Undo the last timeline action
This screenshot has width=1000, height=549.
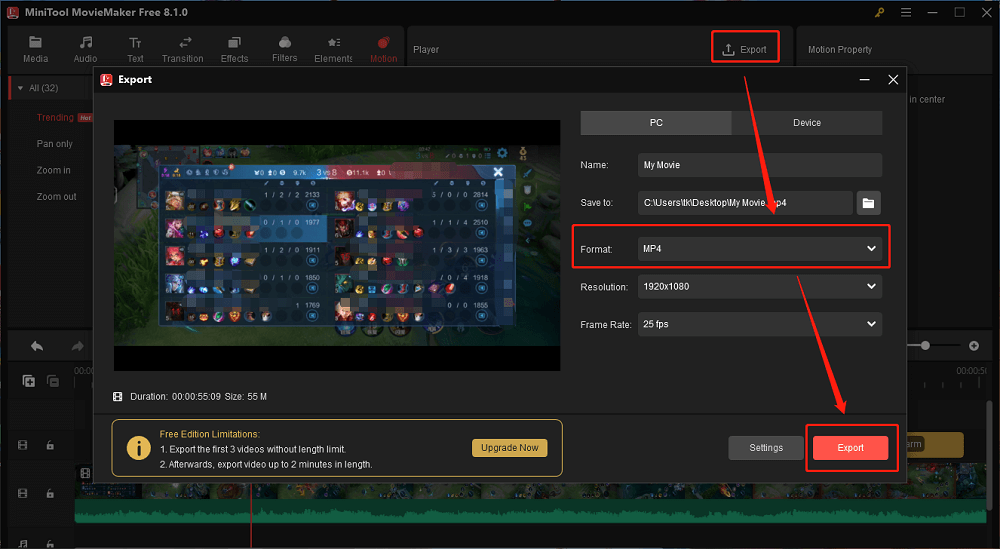point(37,346)
